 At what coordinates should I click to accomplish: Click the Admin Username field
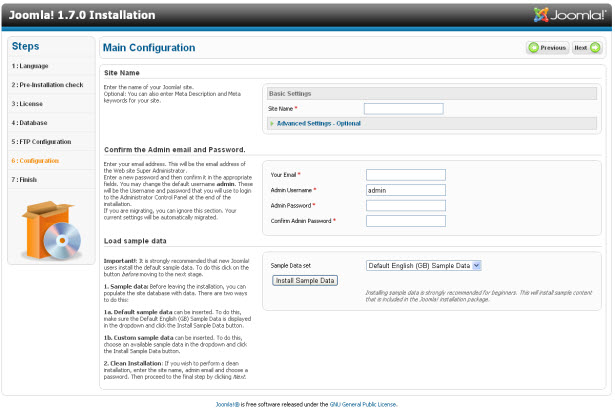tap(404, 190)
